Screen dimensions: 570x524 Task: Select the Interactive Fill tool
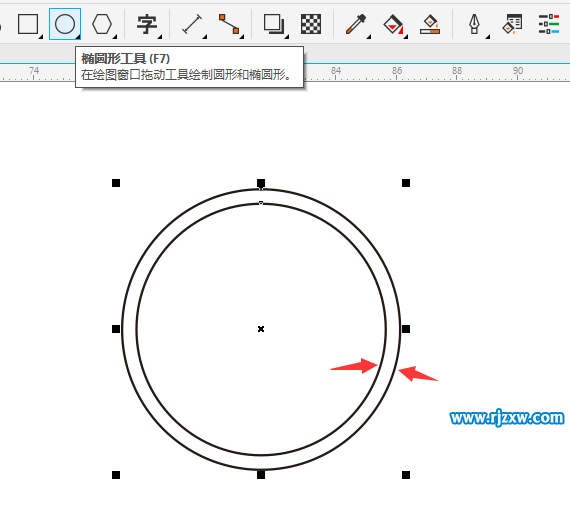pos(393,24)
